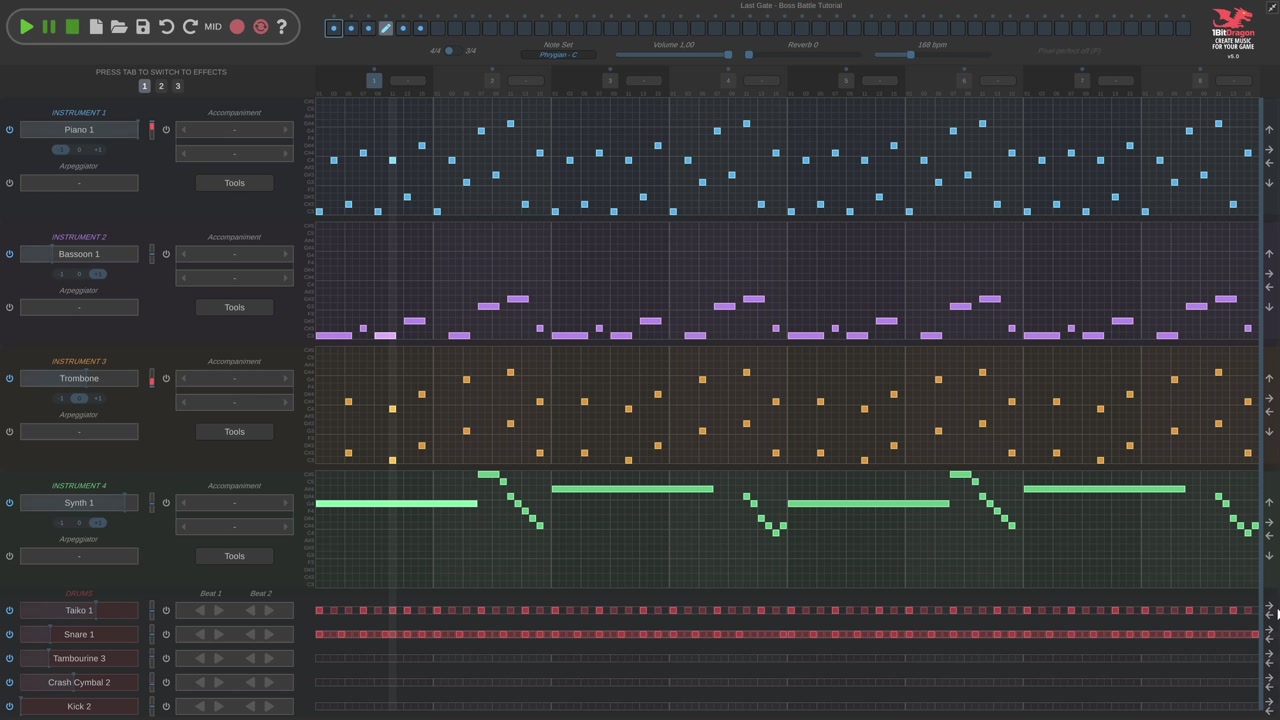
Task: Toggle power for Synth 1 instrument
Action: 10,503
